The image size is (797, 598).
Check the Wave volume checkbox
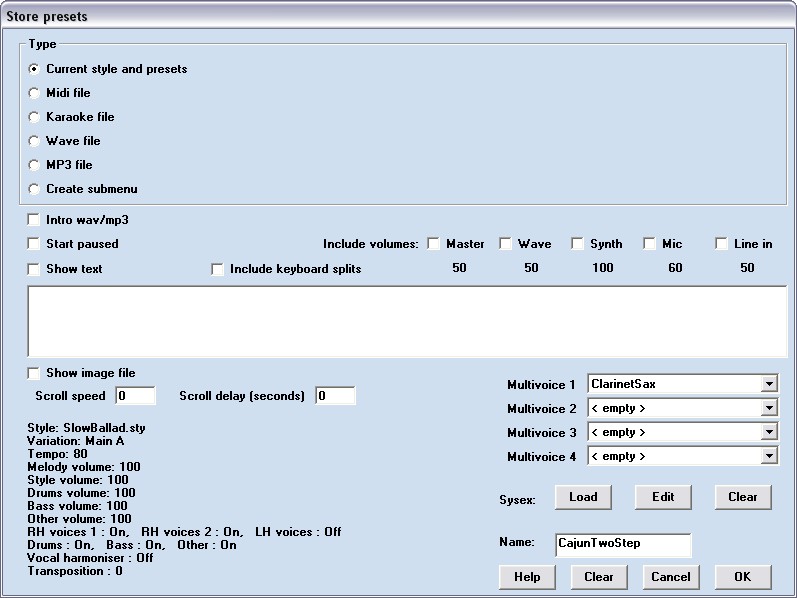pos(505,244)
